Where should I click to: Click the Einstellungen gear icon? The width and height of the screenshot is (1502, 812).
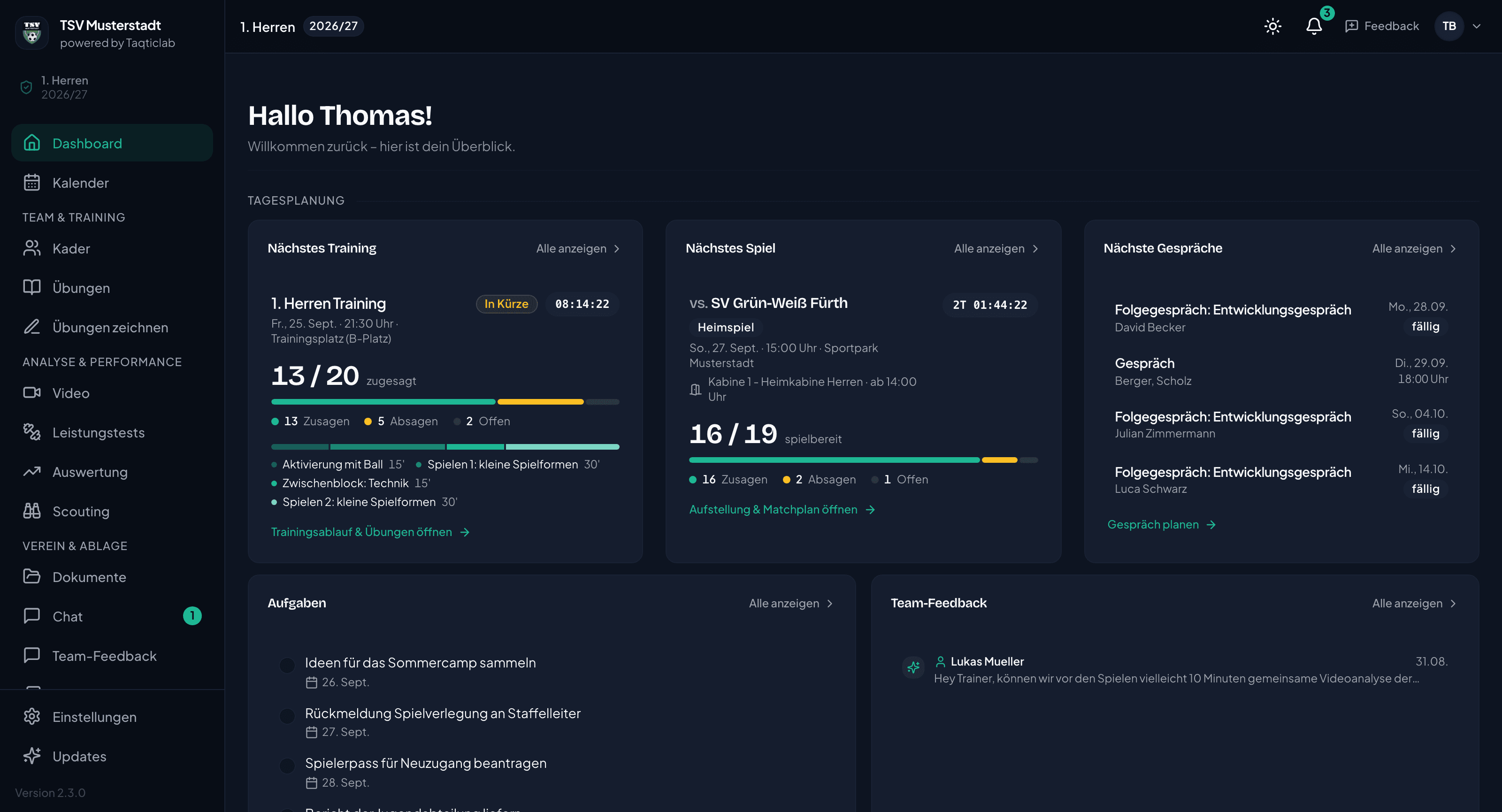tap(32, 716)
